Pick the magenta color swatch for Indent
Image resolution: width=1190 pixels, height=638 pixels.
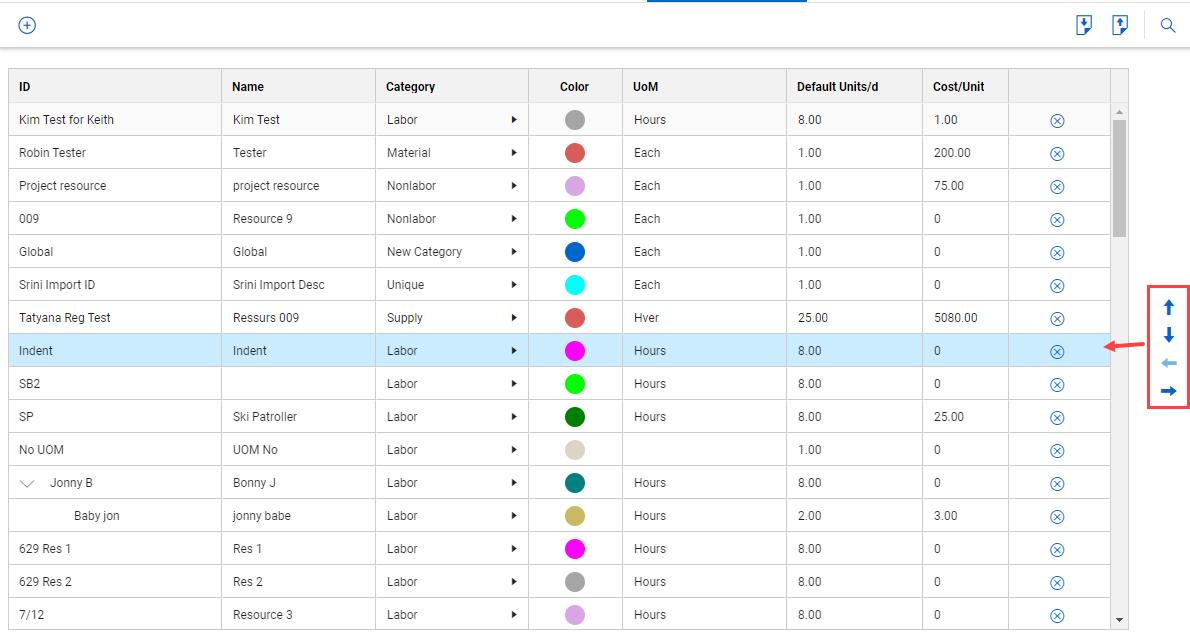pyautogui.click(x=575, y=350)
